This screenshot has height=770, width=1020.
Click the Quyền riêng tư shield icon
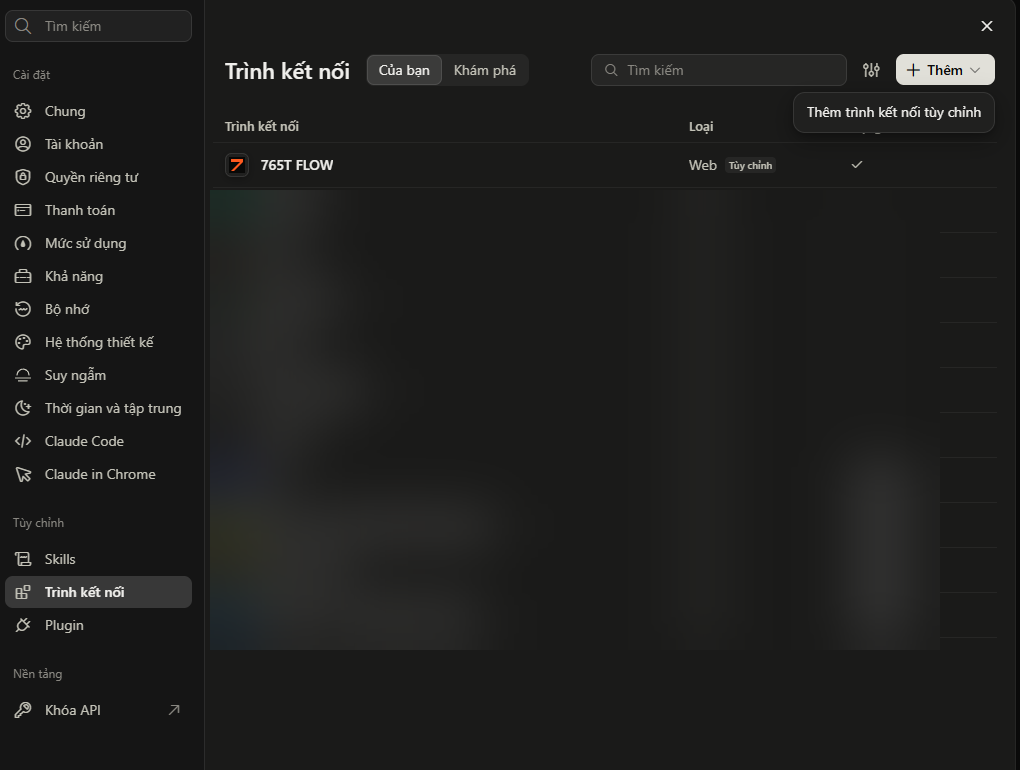pos(23,177)
